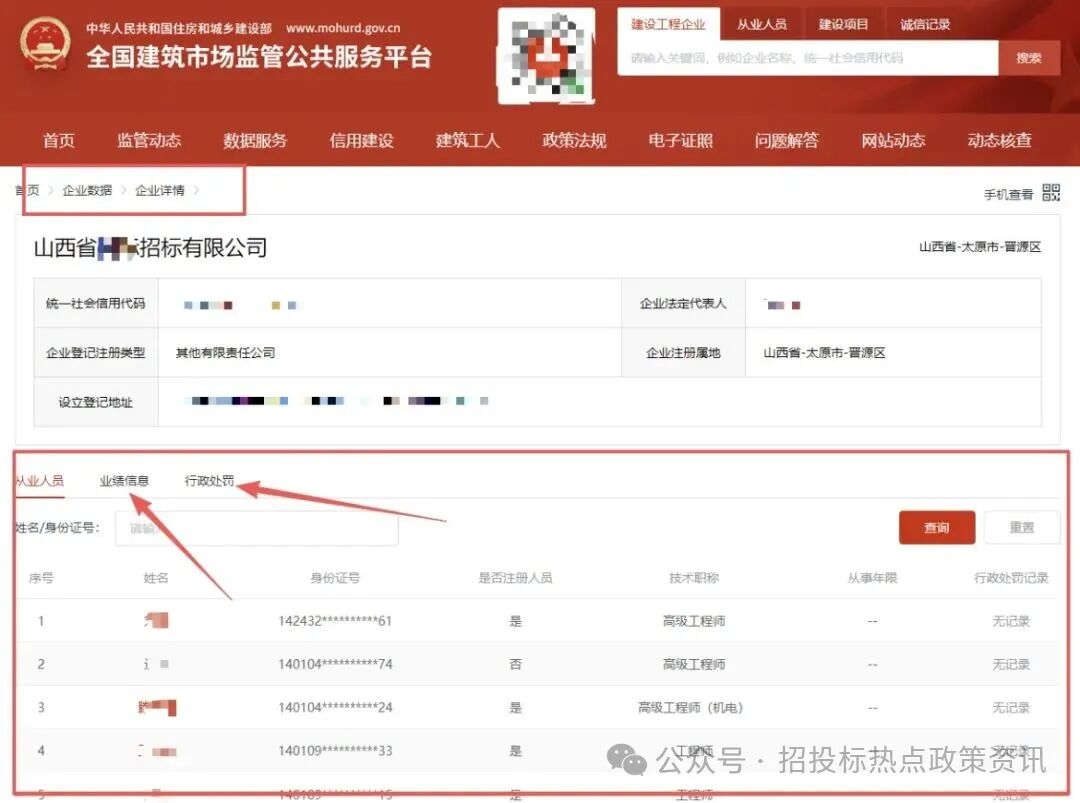Click 企业详情 breadcrumb link
The height and width of the screenshot is (803, 1080).
160,190
